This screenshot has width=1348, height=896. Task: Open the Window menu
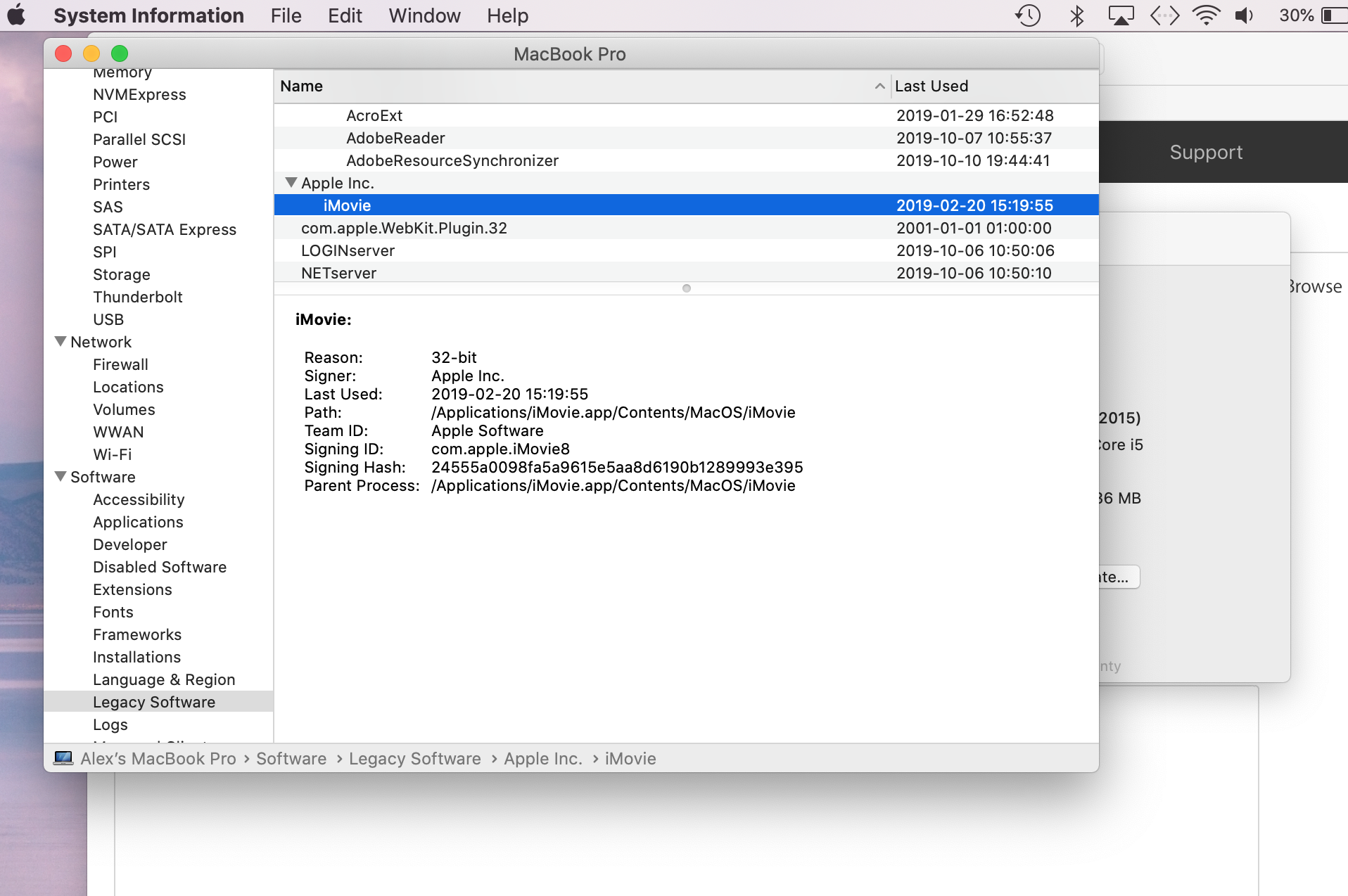click(x=424, y=15)
